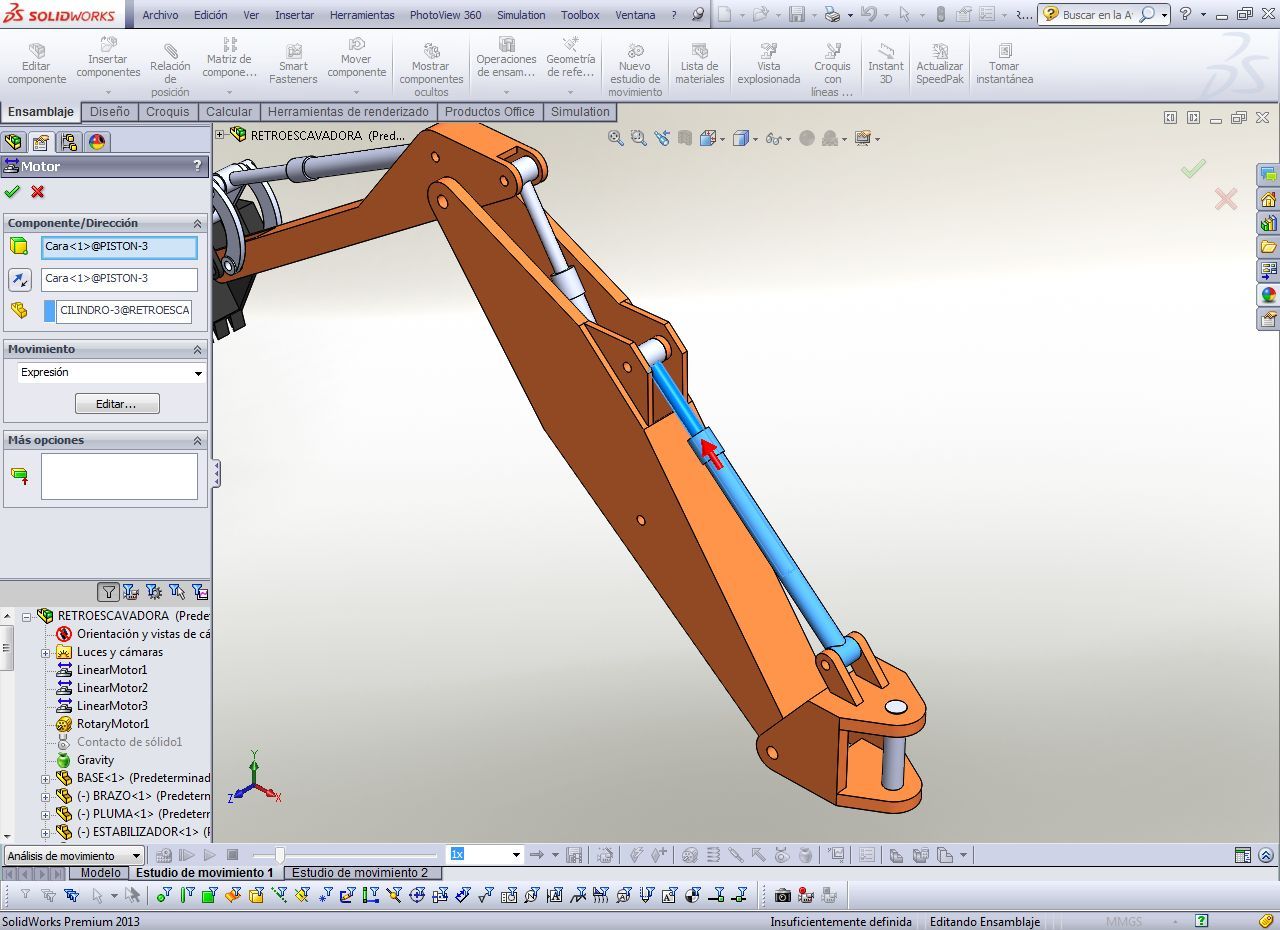This screenshot has width=1280, height=930.
Task: Play the motion study from start
Action: coord(187,855)
